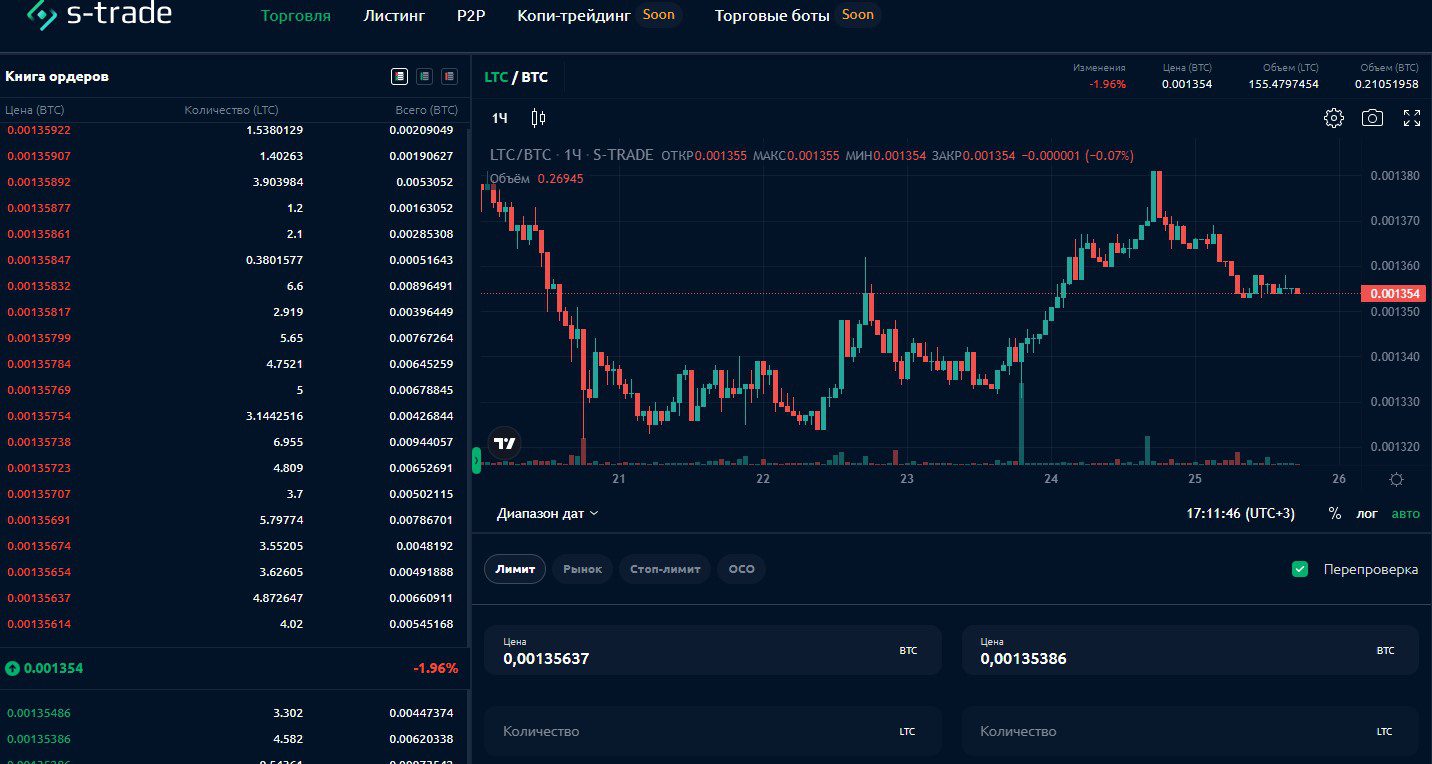1432x764 pixels.
Task: Open the 1Ч timeframe selector
Action: (499, 118)
